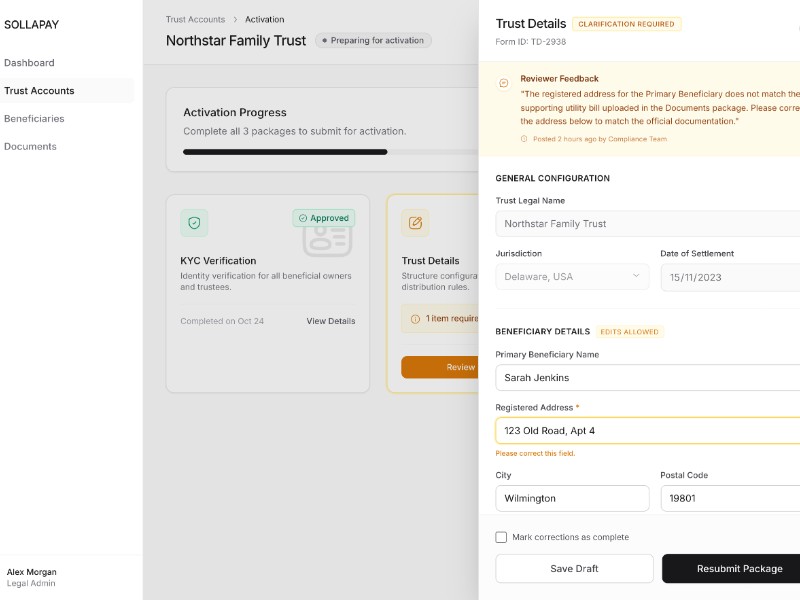Click the clock icon beside posted time
Image resolution: width=800 pixels, height=600 pixels.
tap(524, 139)
